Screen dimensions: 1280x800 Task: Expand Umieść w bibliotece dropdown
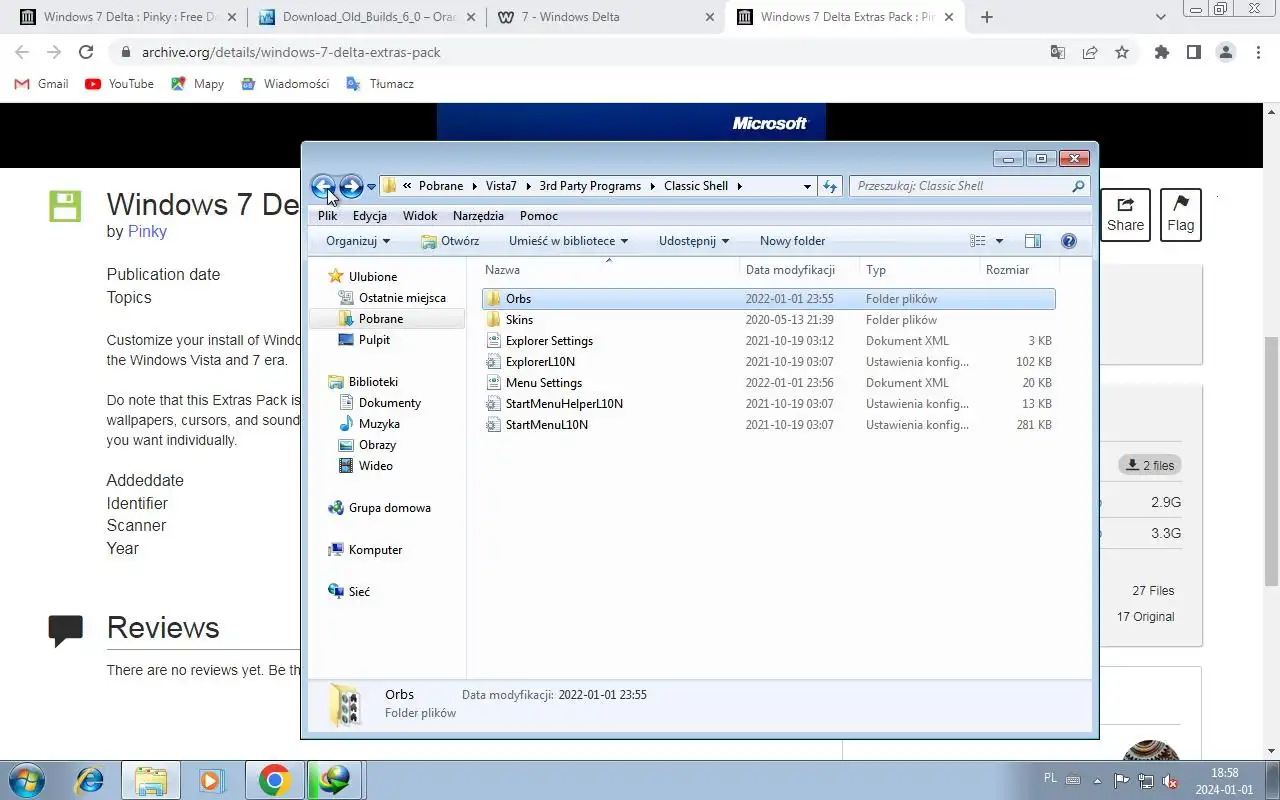point(568,241)
